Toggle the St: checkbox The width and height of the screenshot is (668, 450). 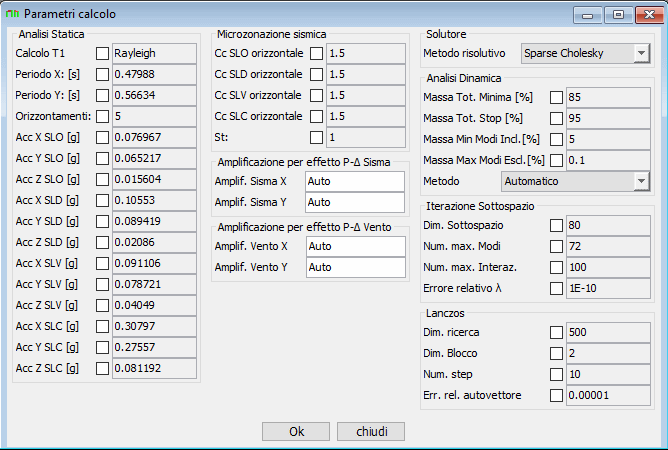[x=317, y=137]
